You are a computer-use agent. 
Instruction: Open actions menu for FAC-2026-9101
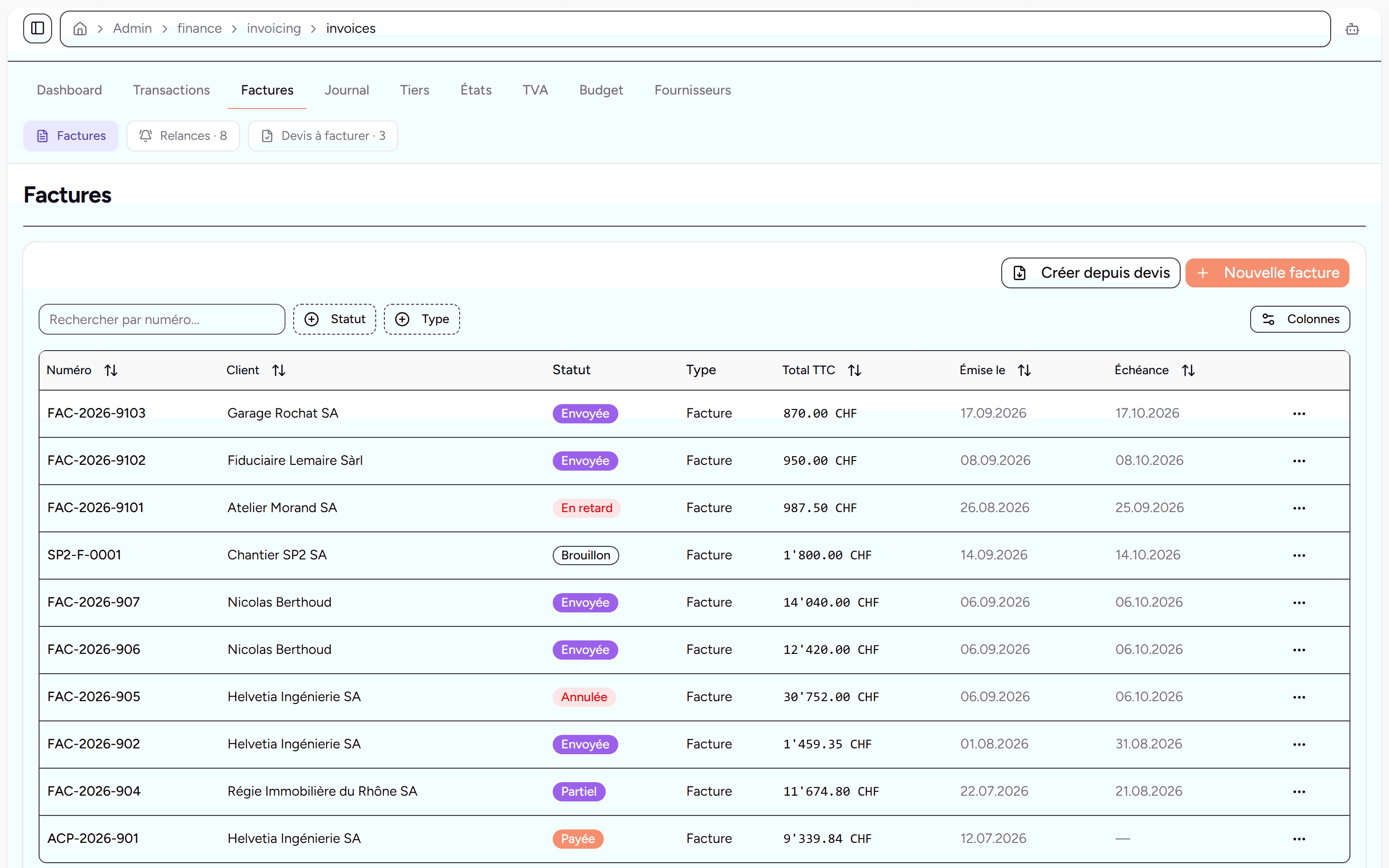click(1299, 508)
